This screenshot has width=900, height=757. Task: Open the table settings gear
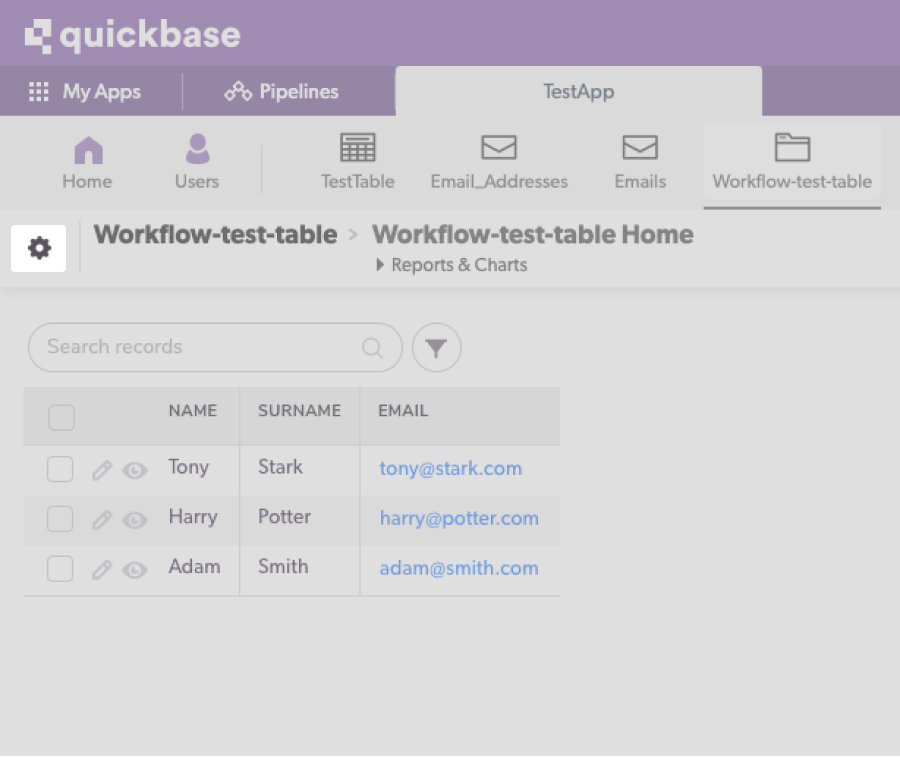[38, 247]
